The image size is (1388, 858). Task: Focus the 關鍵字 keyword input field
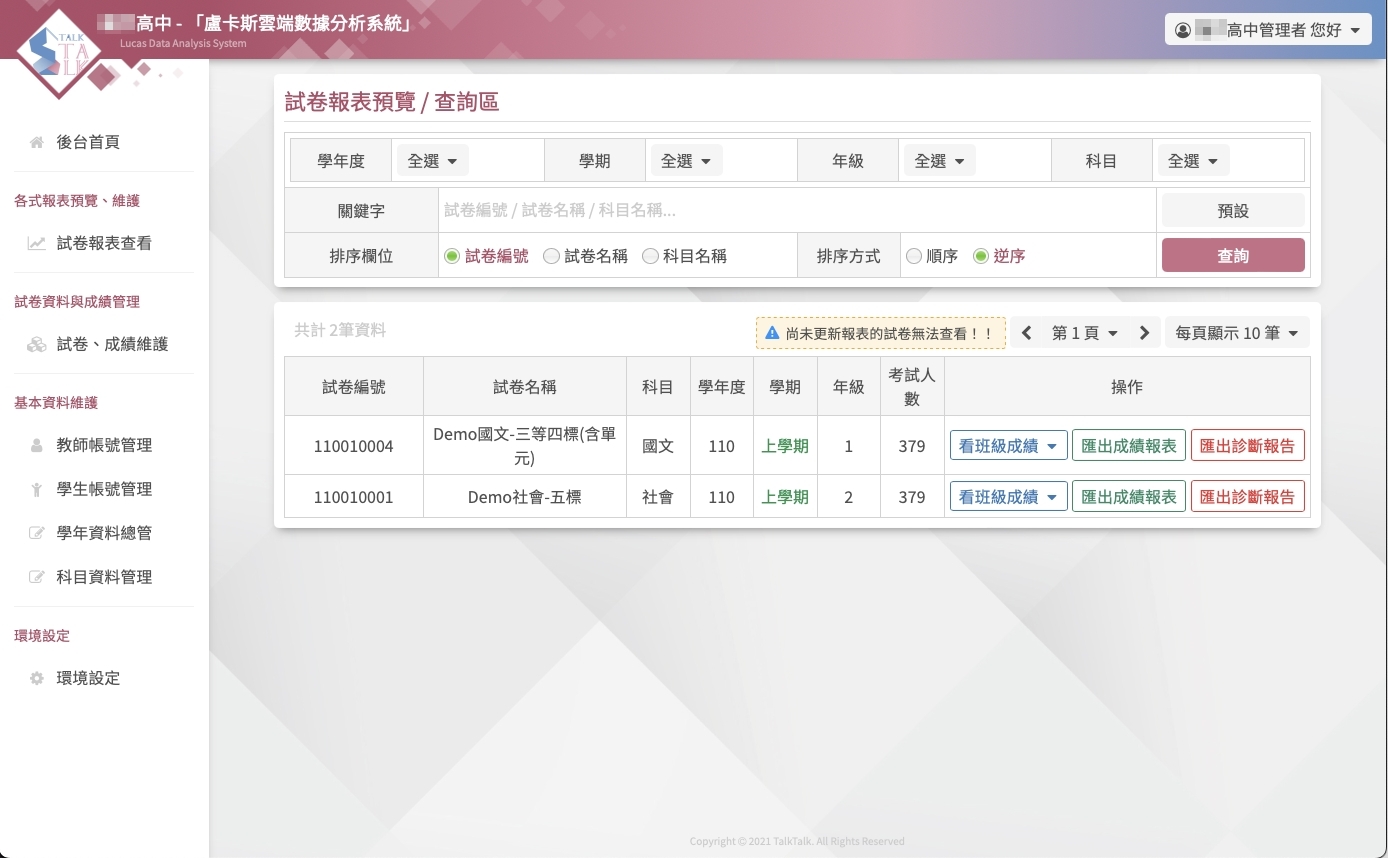click(x=797, y=211)
